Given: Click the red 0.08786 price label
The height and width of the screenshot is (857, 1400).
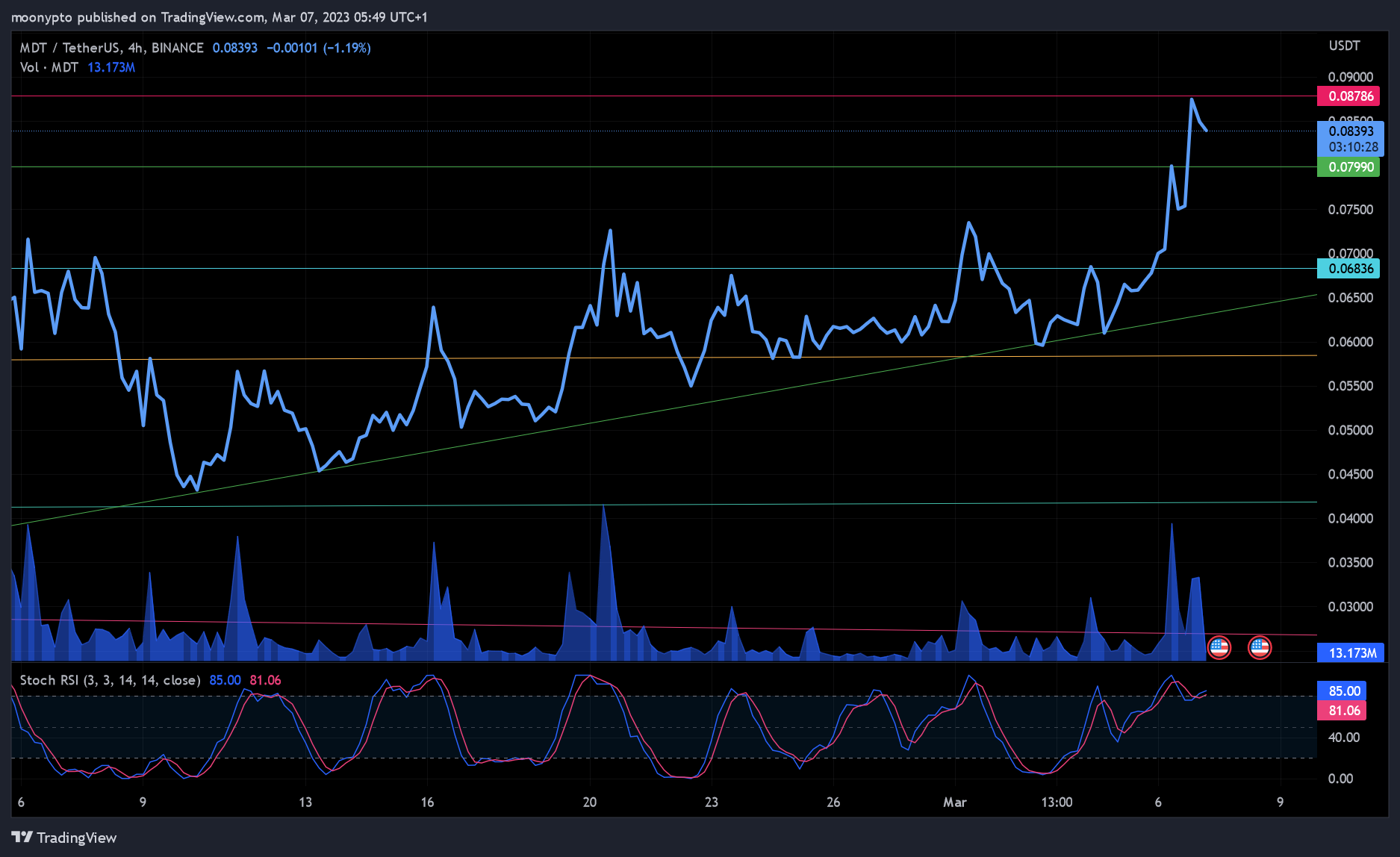Looking at the screenshot, I should pyautogui.click(x=1348, y=96).
